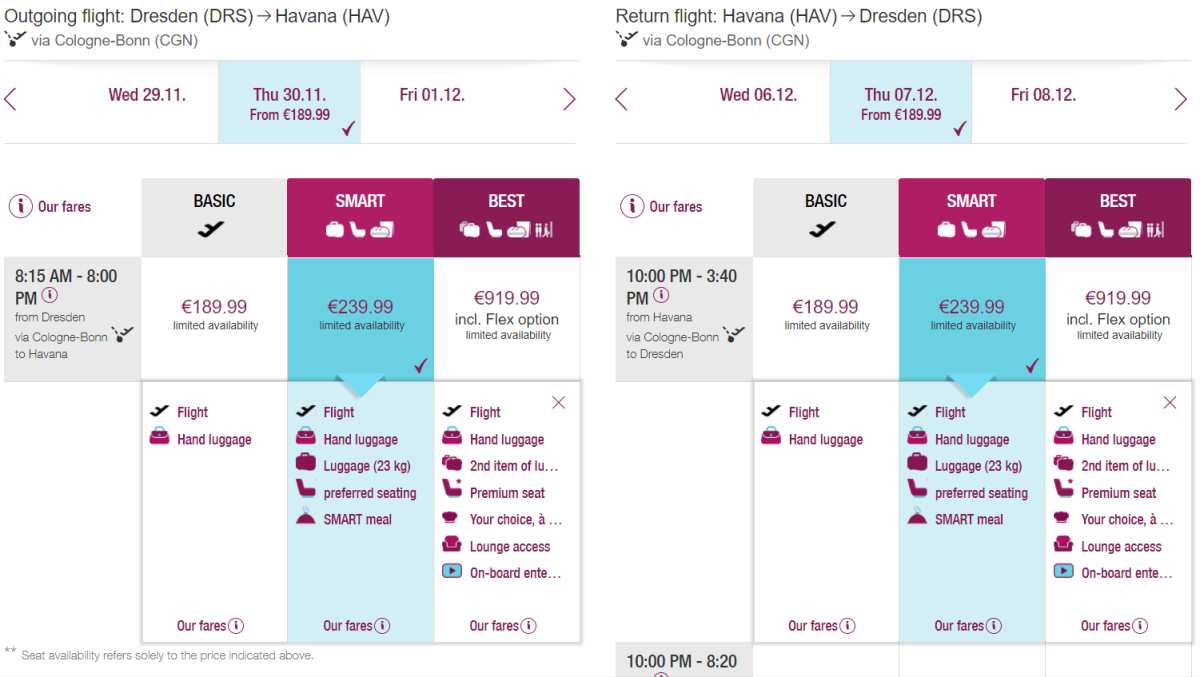Close the return fare details panel
The width and height of the screenshot is (1200, 677).
[x=1169, y=402]
